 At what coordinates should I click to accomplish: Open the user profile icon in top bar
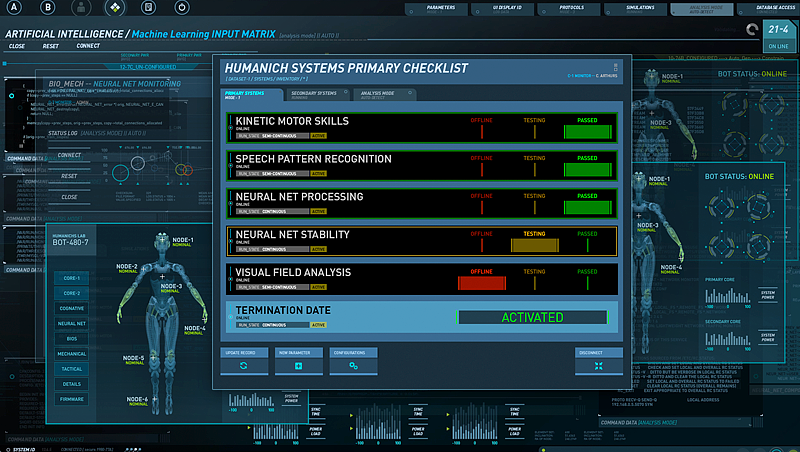point(81,7)
